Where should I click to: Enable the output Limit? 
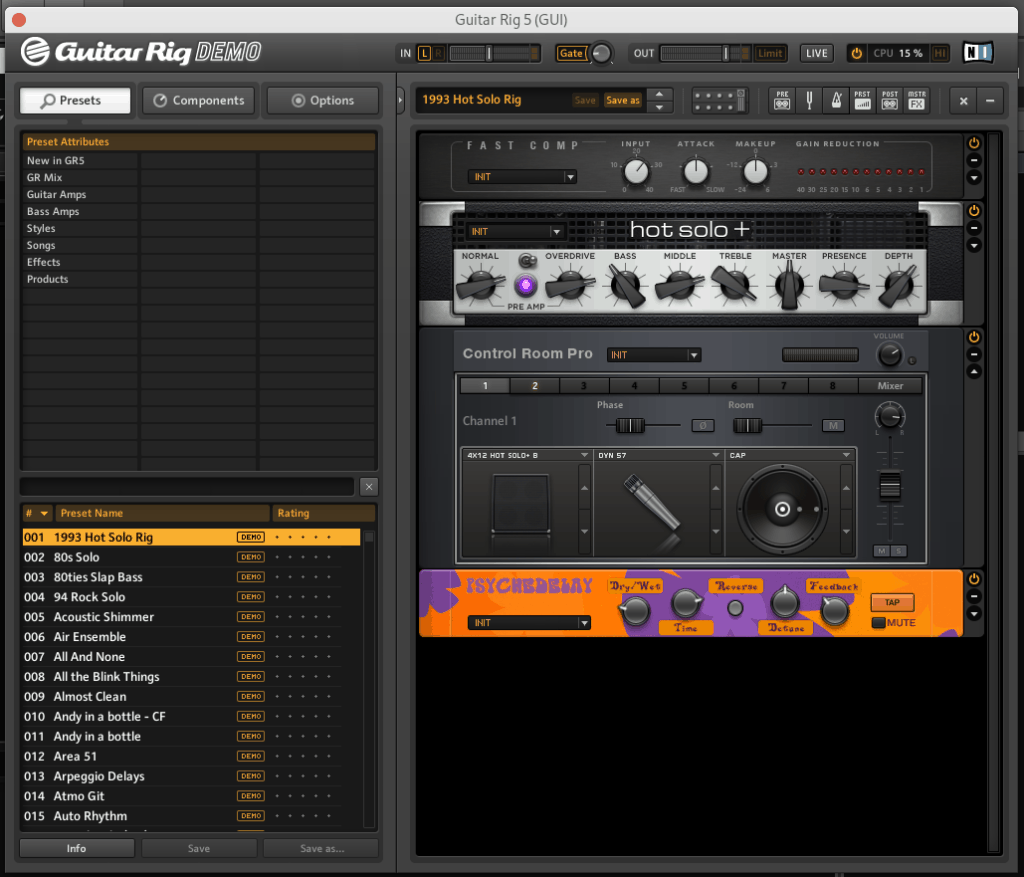click(x=769, y=53)
